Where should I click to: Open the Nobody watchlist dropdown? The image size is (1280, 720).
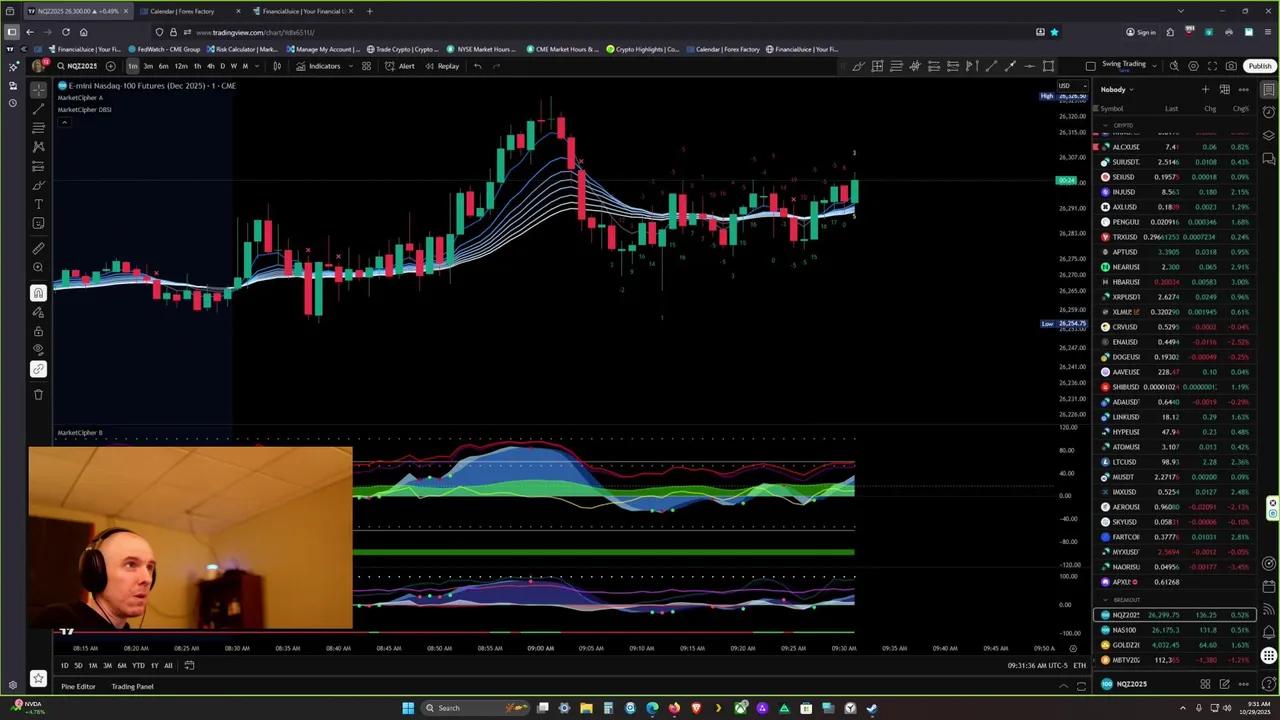[1117, 89]
